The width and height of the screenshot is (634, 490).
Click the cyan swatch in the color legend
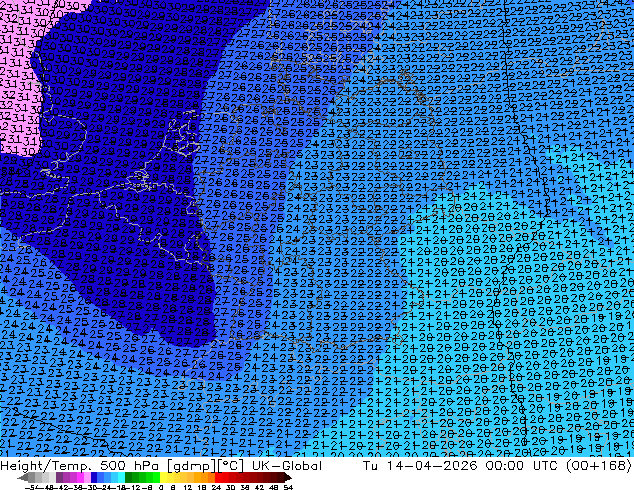tap(121, 477)
